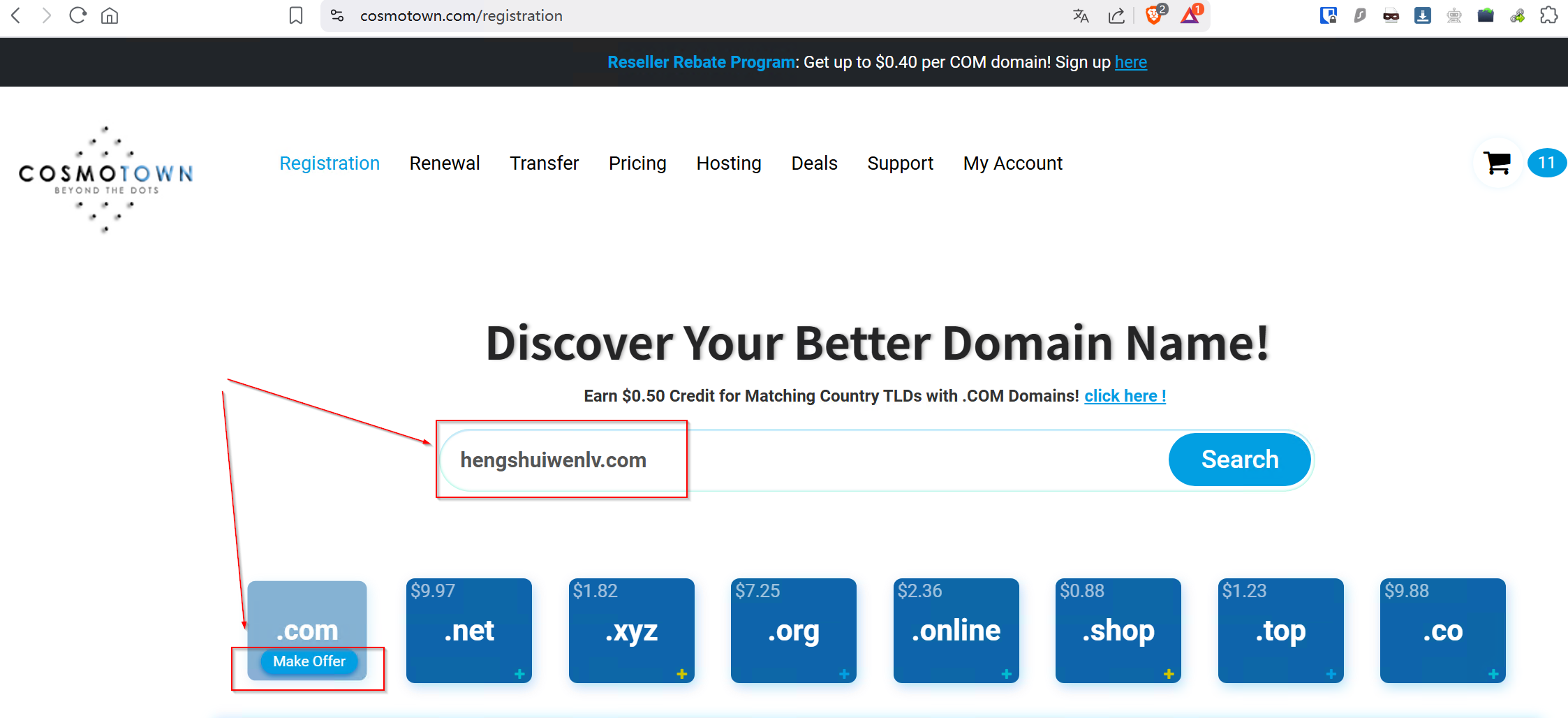Screen dimensions: 1568x718
Task: Add .org domain using its plus icon
Action: [844, 674]
